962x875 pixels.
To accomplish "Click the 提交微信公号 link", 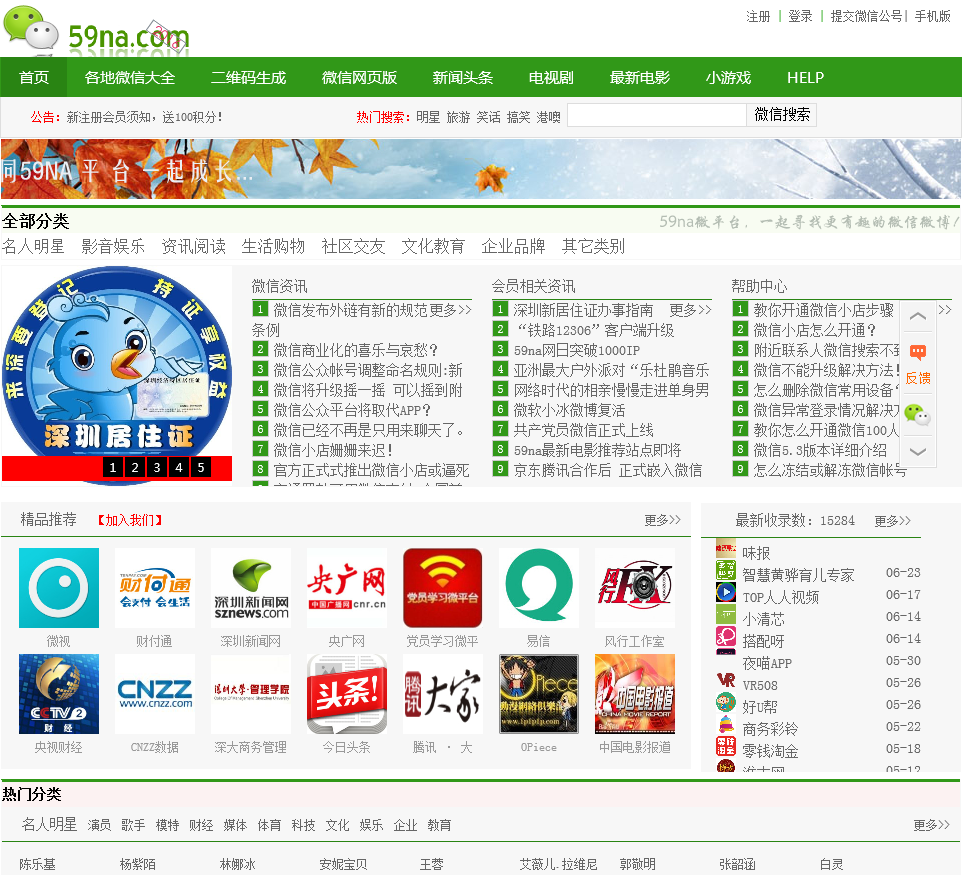I will point(866,17).
